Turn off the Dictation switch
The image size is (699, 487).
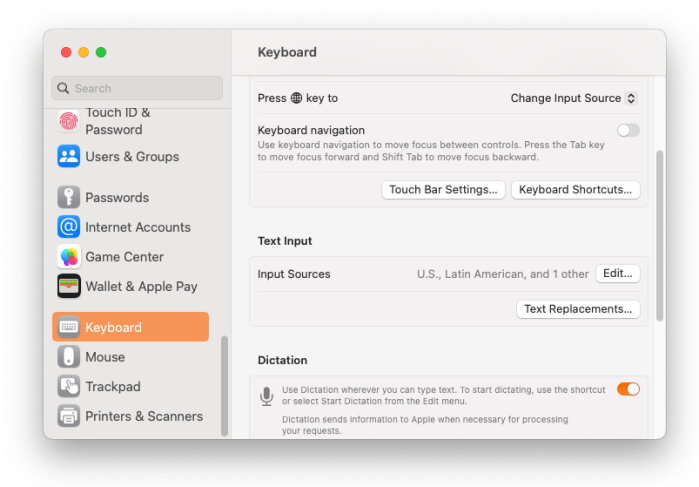pyautogui.click(x=628, y=389)
